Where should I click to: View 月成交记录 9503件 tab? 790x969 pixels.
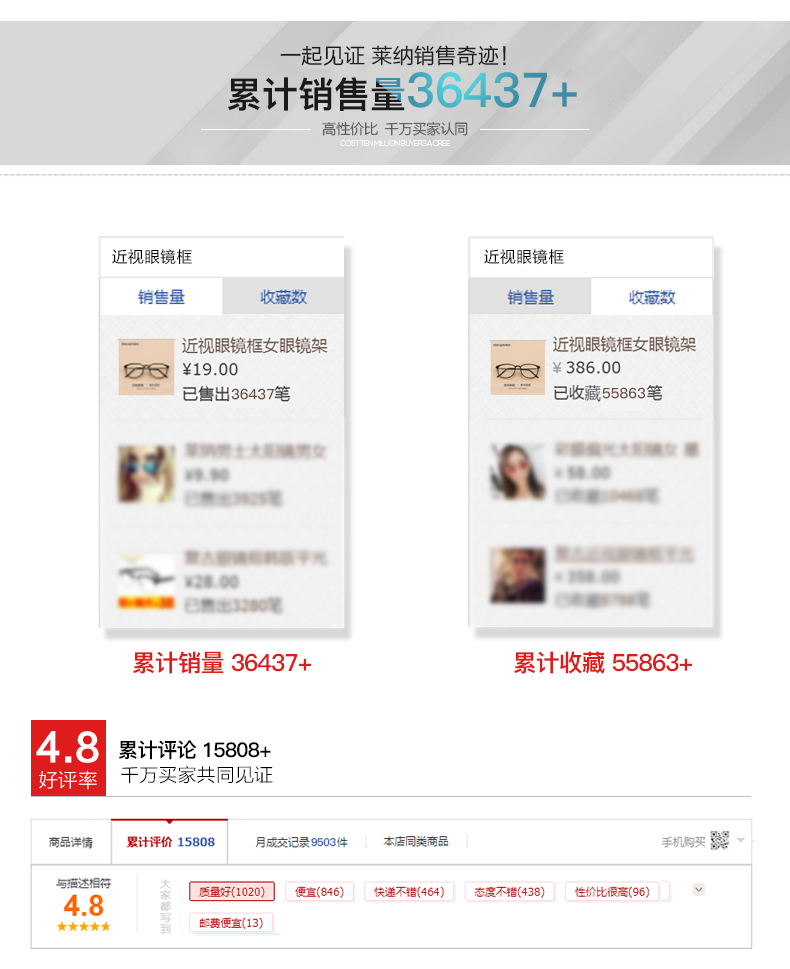pyautogui.click(x=301, y=842)
